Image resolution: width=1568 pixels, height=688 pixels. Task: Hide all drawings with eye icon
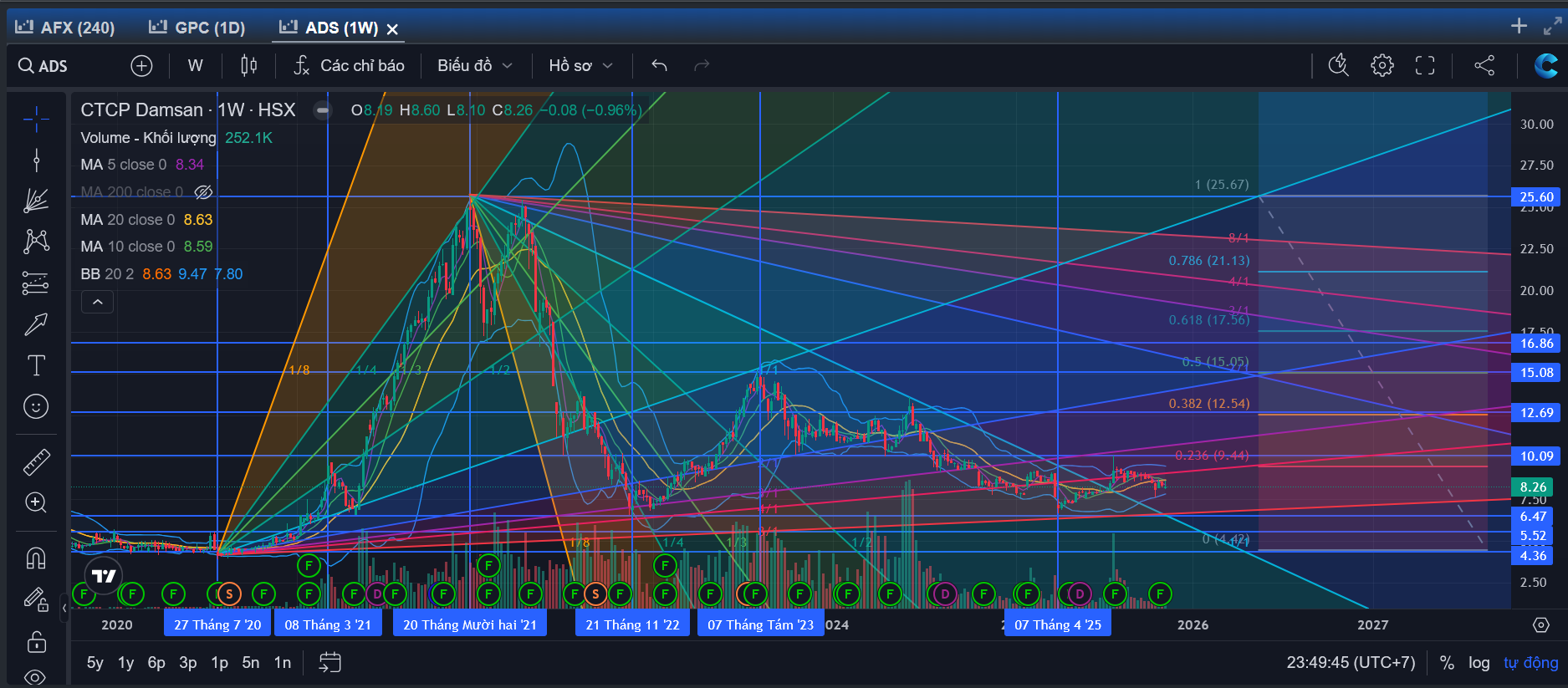tap(36, 676)
